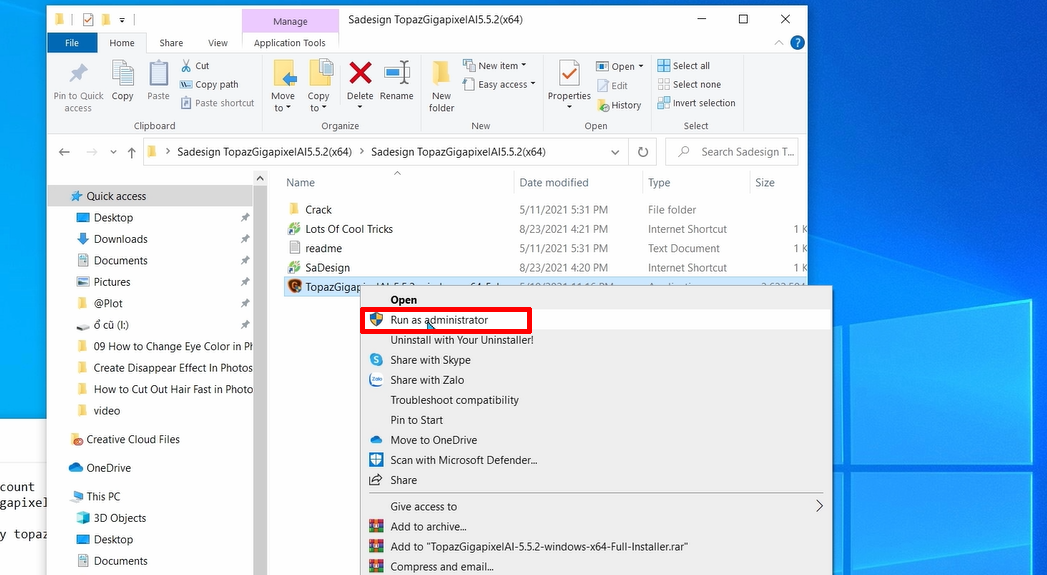Screen dimensions: 1047x575
Task: Click Share with Skype menu entry
Action: pos(430,360)
